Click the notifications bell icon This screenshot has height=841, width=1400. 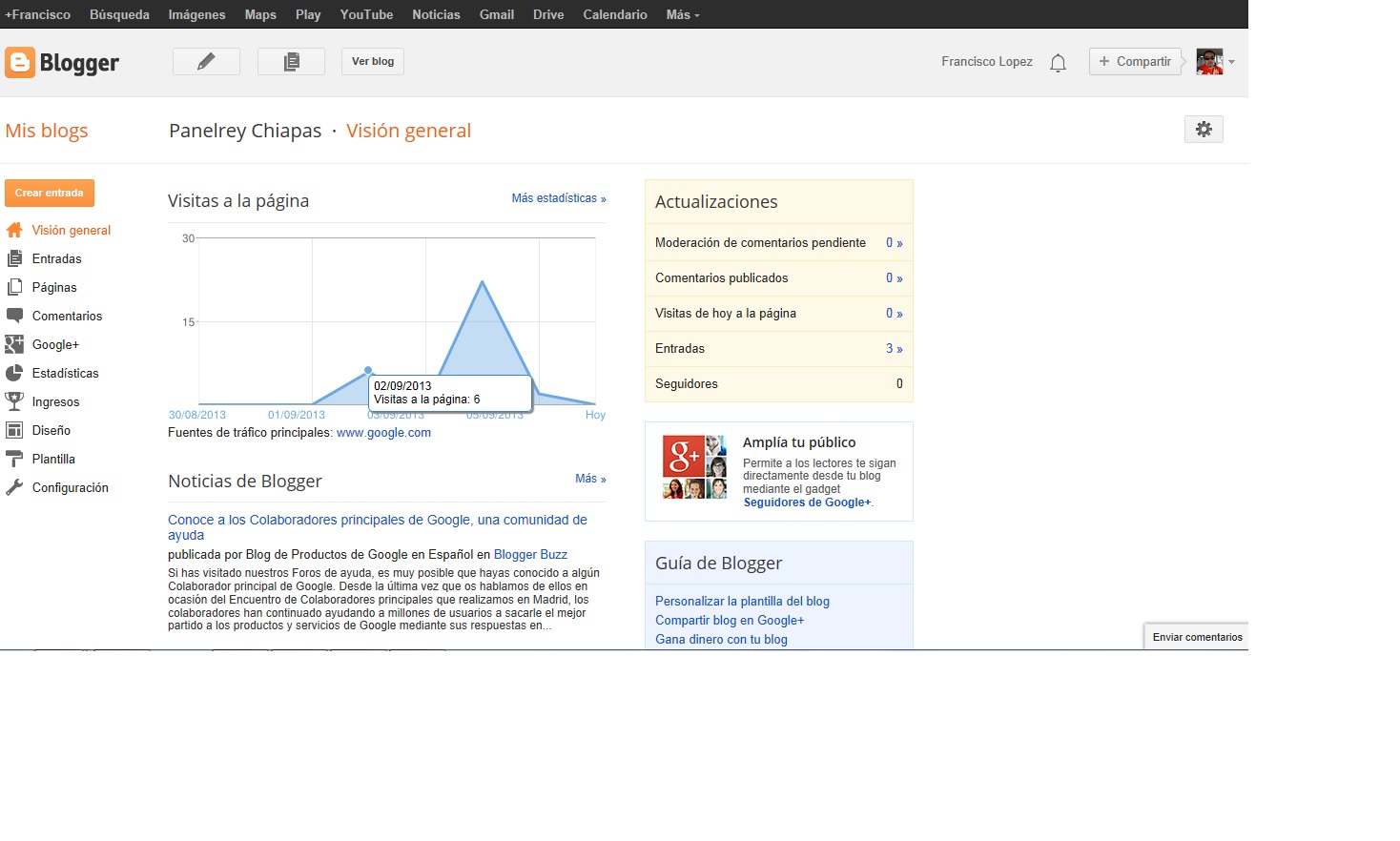[x=1058, y=63]
